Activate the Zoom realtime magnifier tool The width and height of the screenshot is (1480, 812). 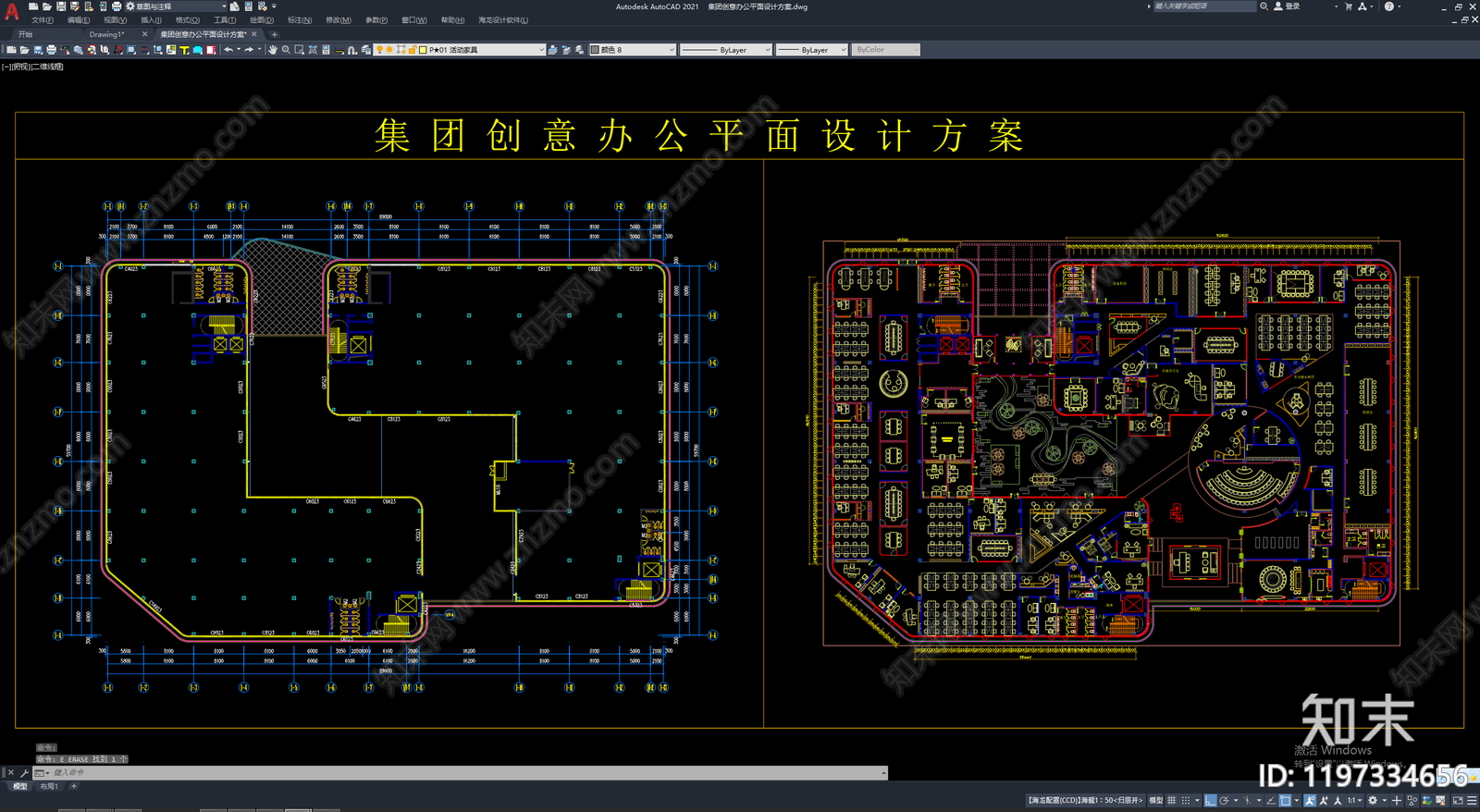(286, 50)
